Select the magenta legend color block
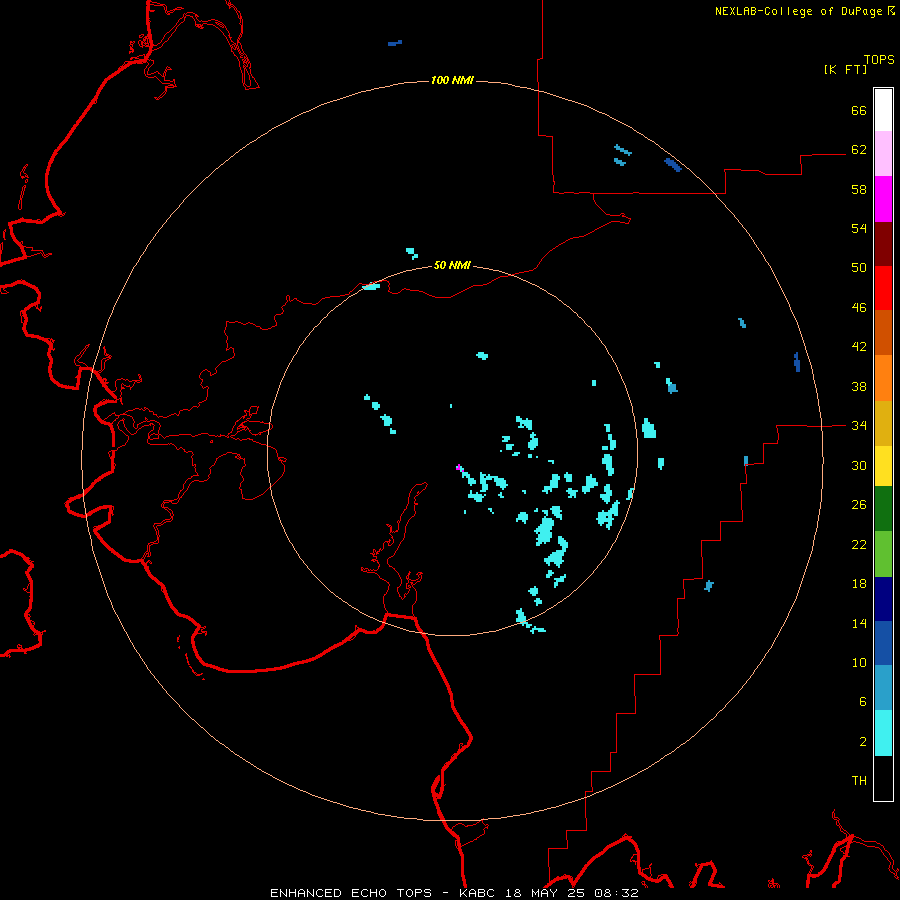900x900 pixels. point(883,199)
